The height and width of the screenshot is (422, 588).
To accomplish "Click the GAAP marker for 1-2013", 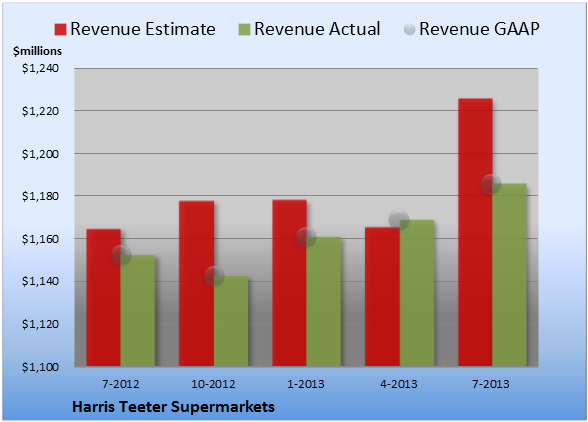I will pos(306,237).
